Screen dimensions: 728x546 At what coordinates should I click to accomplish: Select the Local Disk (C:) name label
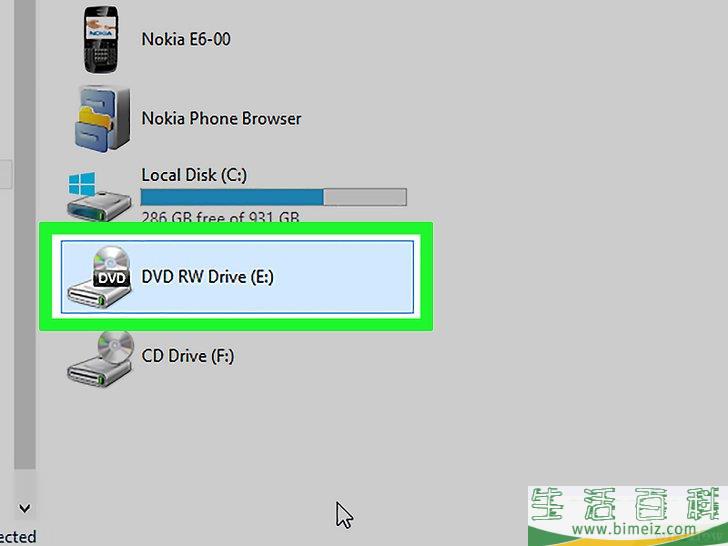[x=194, y=175]
